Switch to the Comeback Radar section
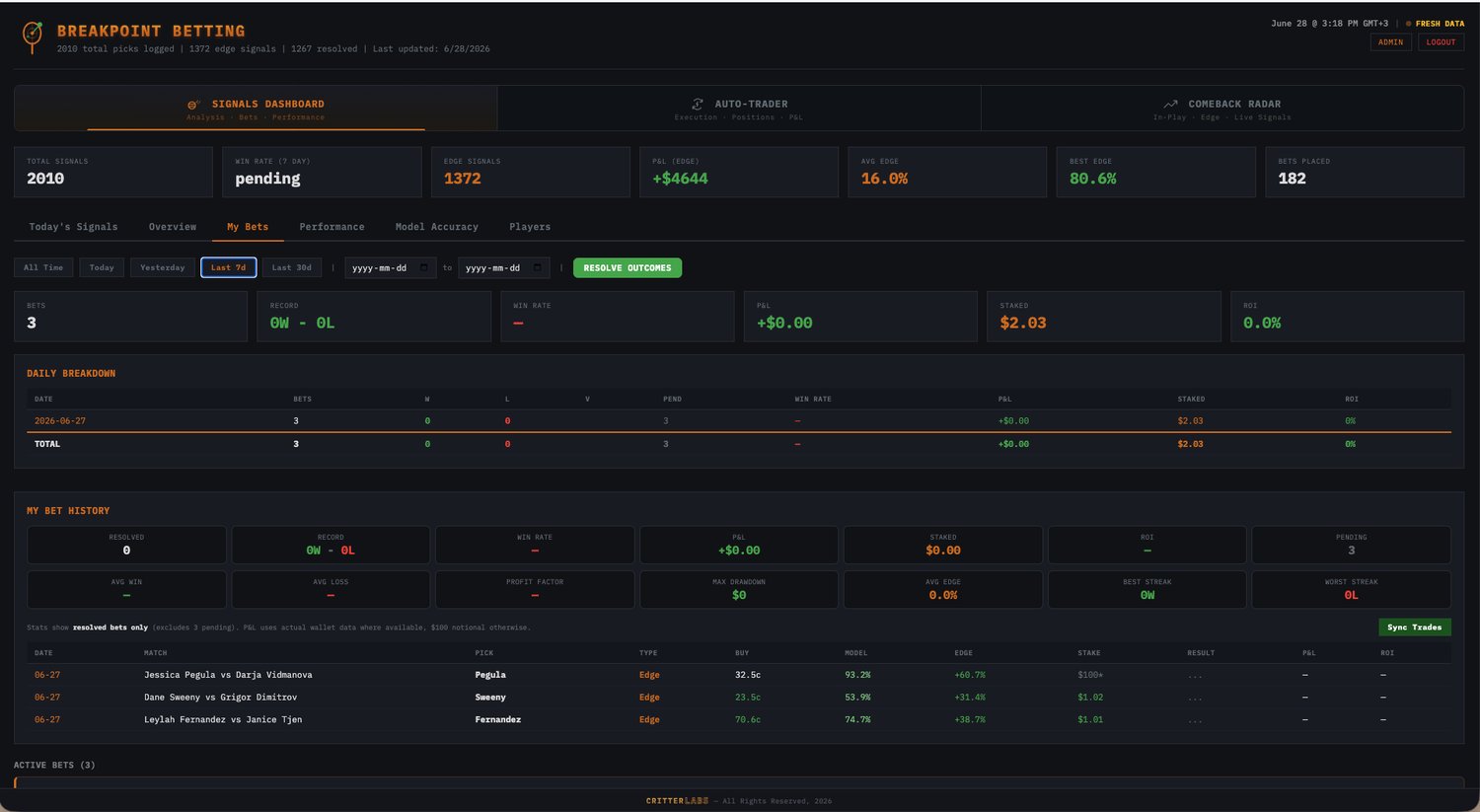Viewport: 1480px width, 812px height. point(1222,109)
